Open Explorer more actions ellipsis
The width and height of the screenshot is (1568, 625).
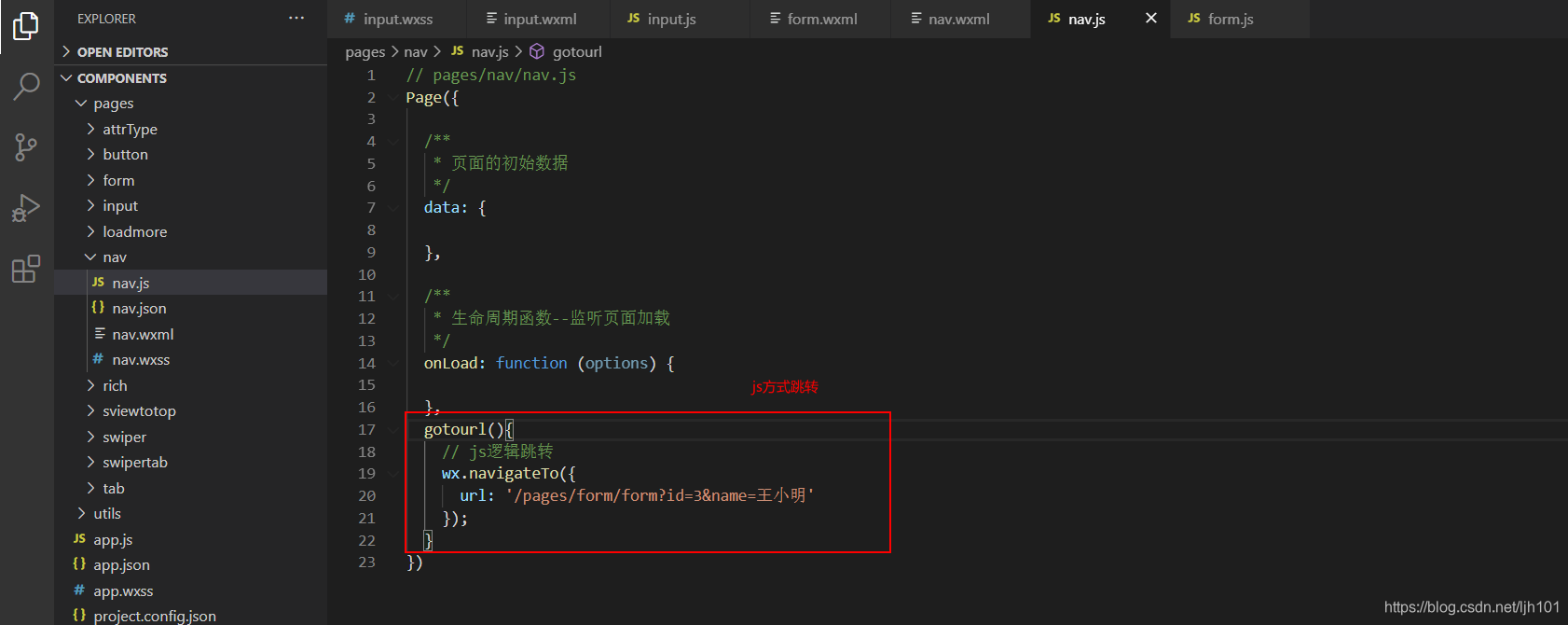[x=296, y=18]
